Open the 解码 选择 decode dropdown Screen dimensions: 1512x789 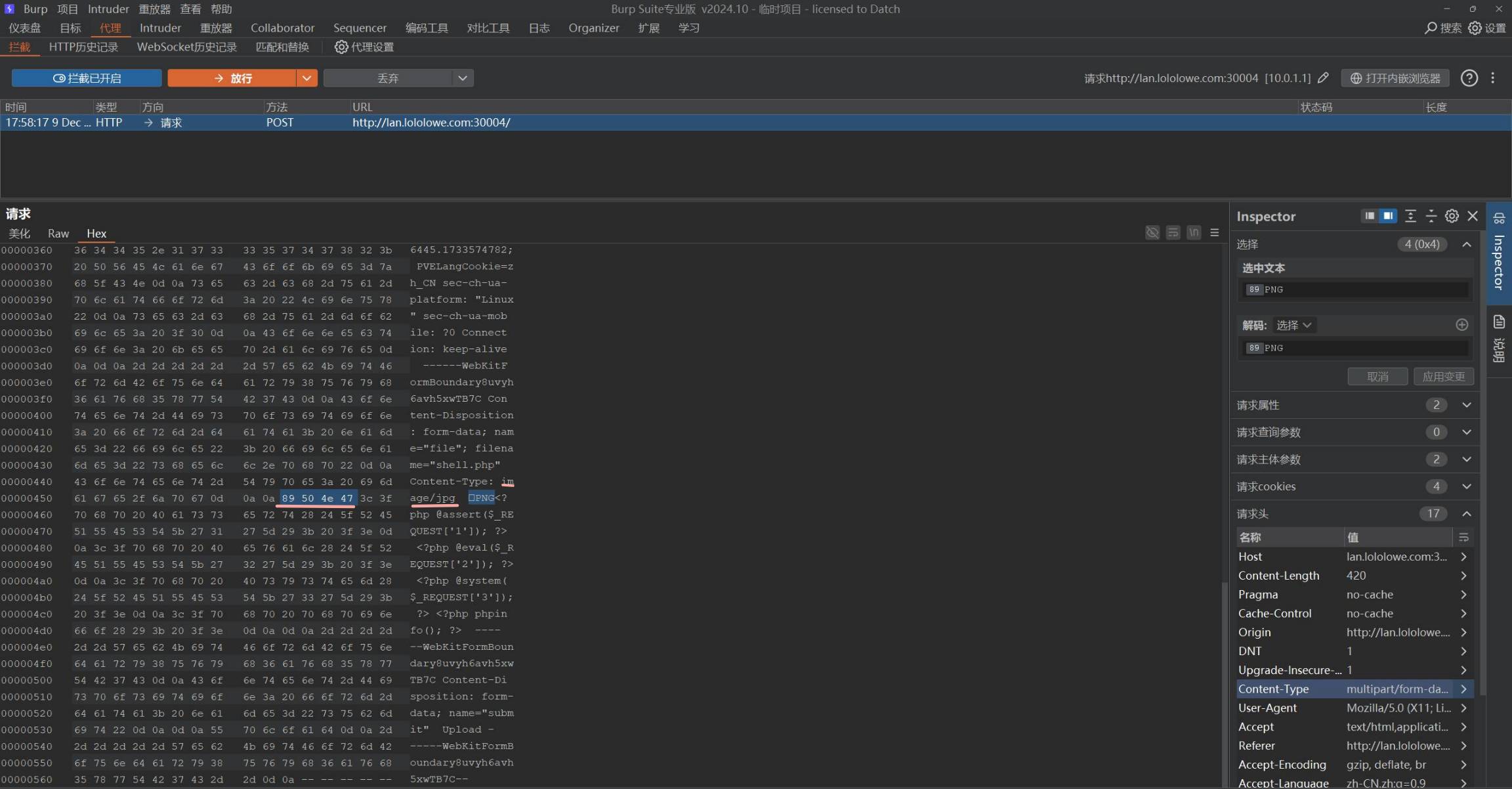[1293, 325]
